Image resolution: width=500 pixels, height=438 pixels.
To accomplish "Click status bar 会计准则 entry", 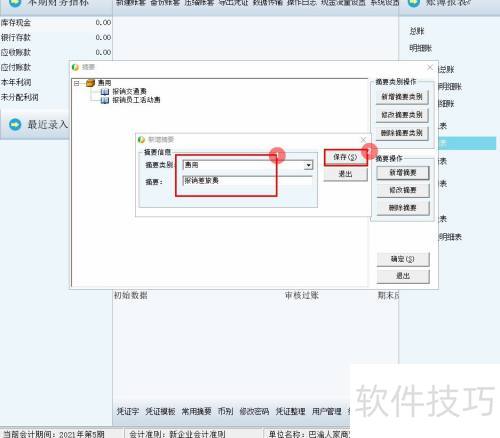I will click(x=177, y=434).
